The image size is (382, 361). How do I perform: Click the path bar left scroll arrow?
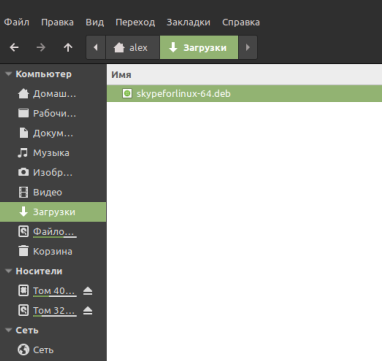click(96, 47)
